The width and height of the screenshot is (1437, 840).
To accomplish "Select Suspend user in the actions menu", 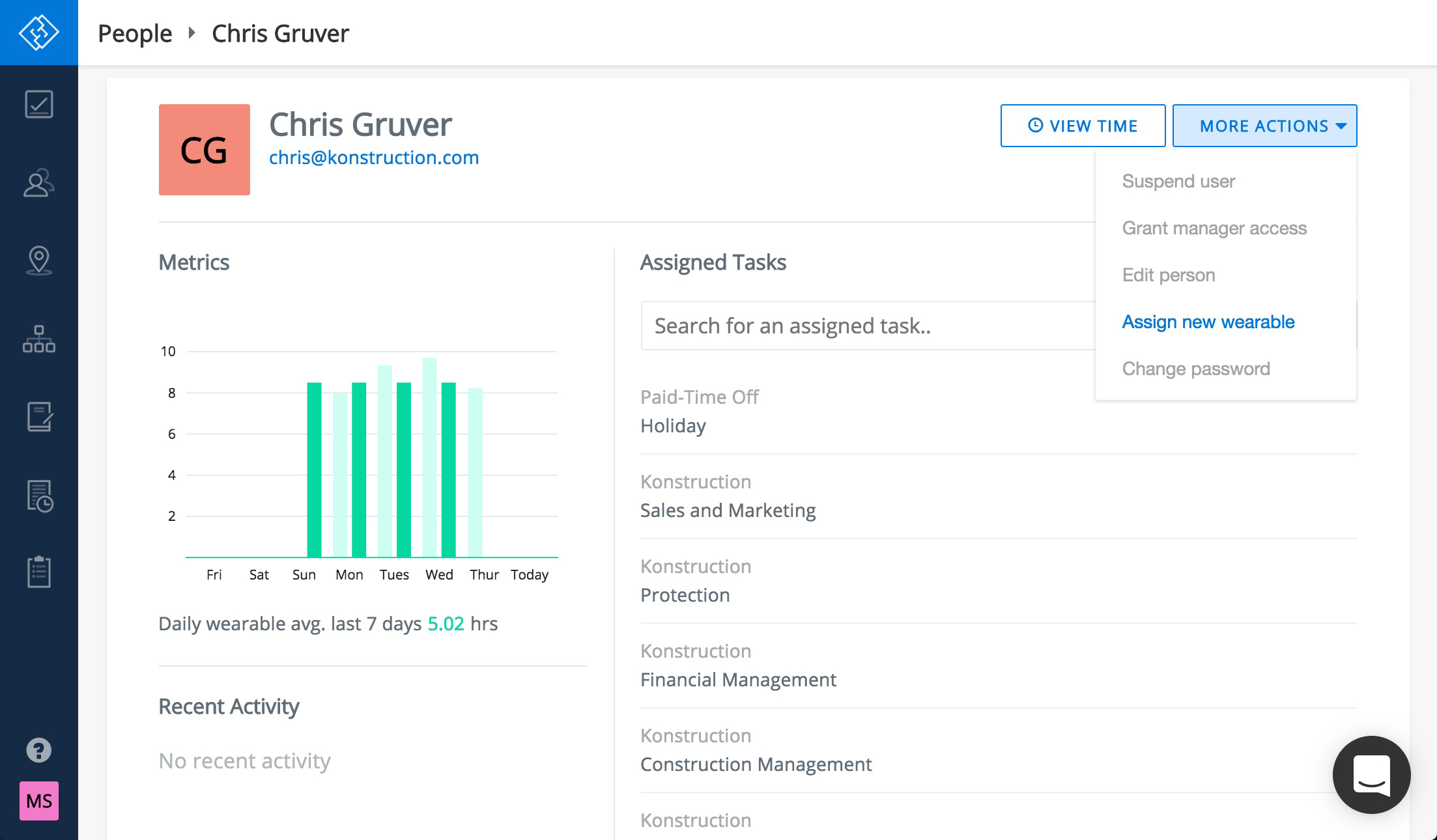I will 1178,181.
